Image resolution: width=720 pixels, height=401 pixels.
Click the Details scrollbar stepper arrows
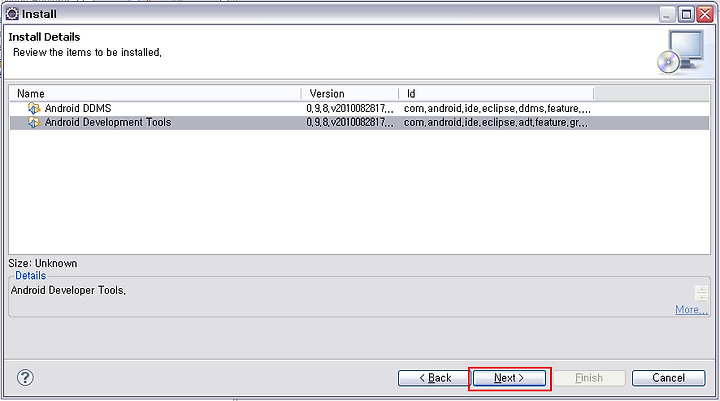[701, 293]
